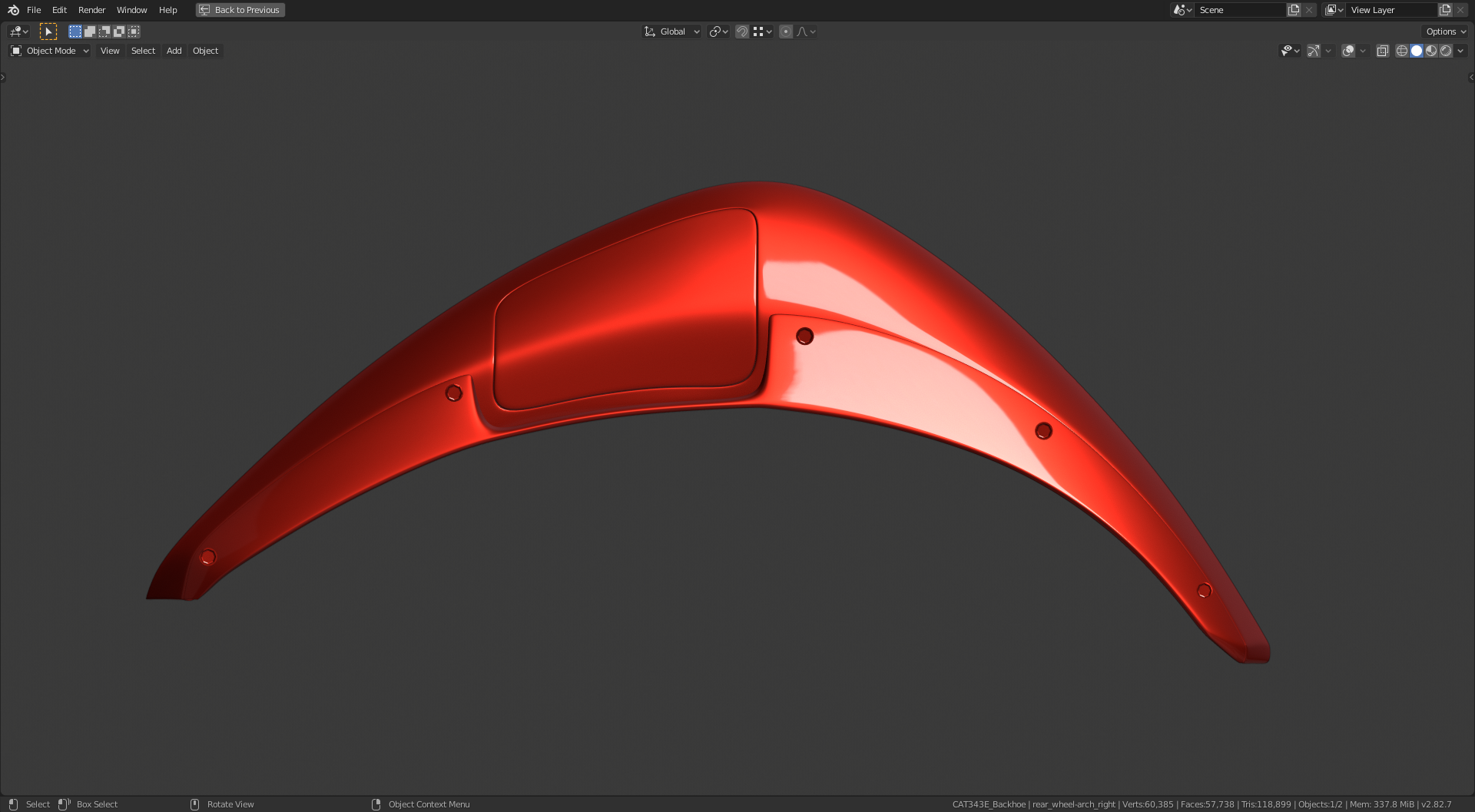The image size is (1475, 812).
Task: Expand the Options dropdown
Action: tap(1445, 31)
